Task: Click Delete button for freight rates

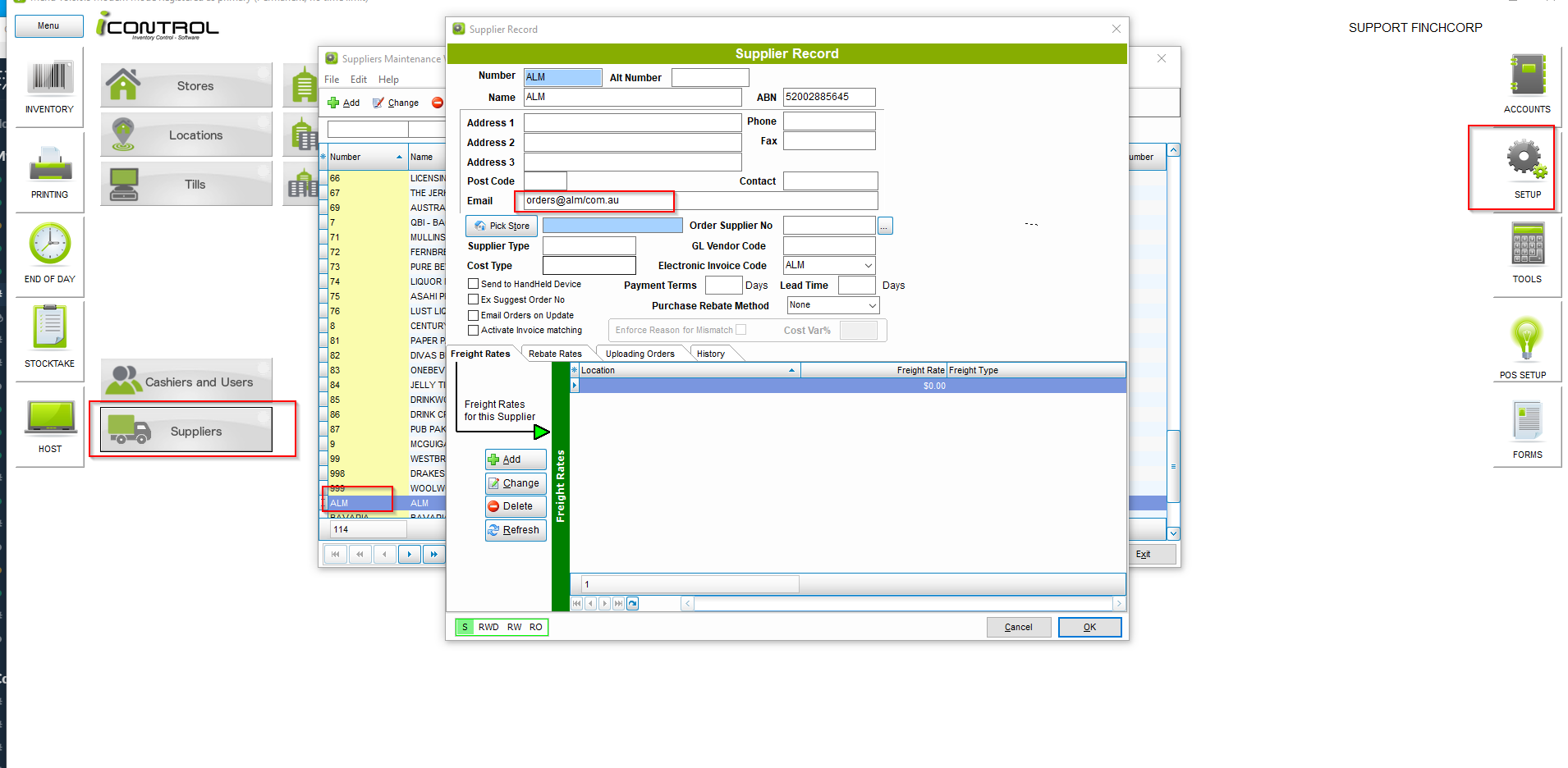Action: tap(516, 506)
